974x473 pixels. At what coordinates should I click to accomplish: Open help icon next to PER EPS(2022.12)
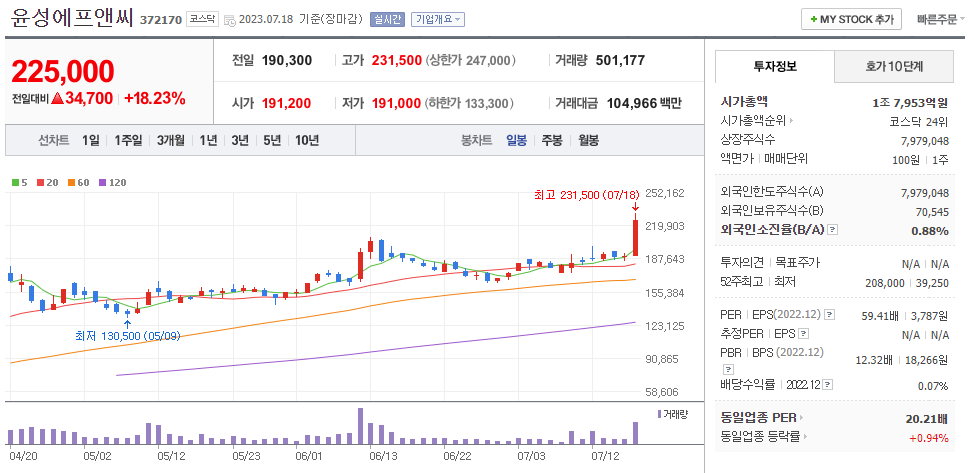pos(829,315)
